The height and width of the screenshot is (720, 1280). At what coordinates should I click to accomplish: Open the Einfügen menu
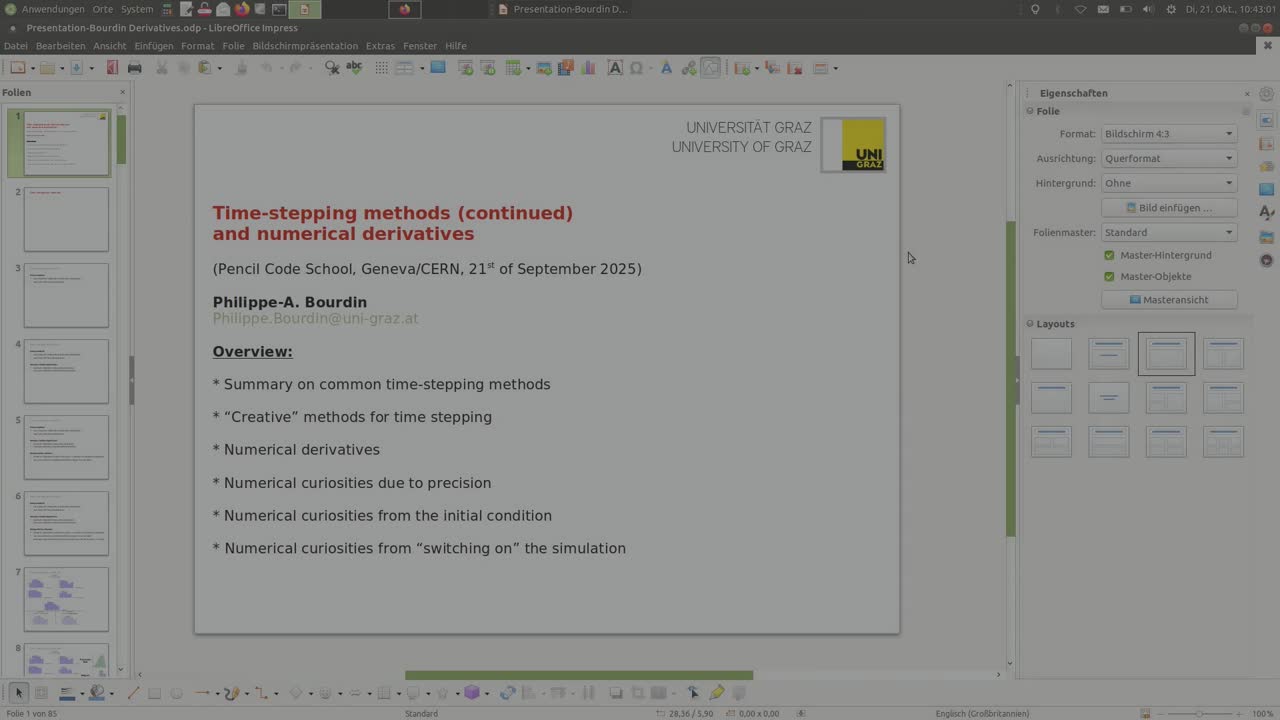[154, 46]
